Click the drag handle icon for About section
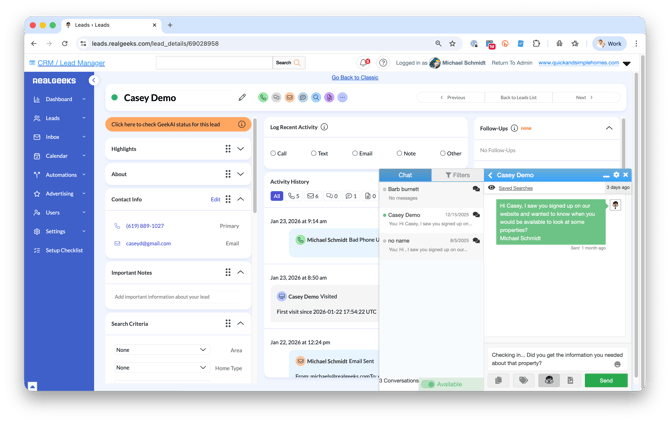This screenshot has height=423, width=670. pos(228,174)
